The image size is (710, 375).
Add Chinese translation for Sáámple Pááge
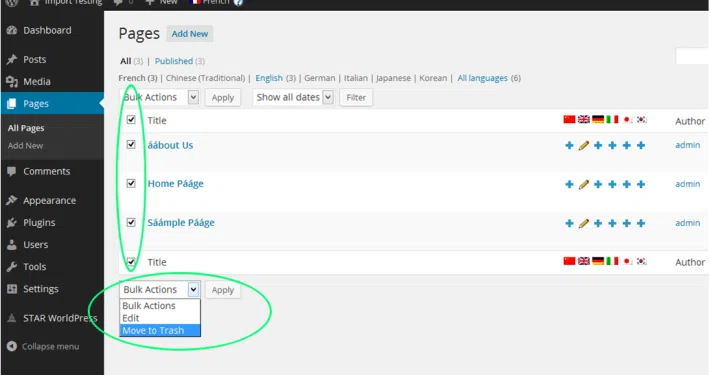[x=569, y=223]
